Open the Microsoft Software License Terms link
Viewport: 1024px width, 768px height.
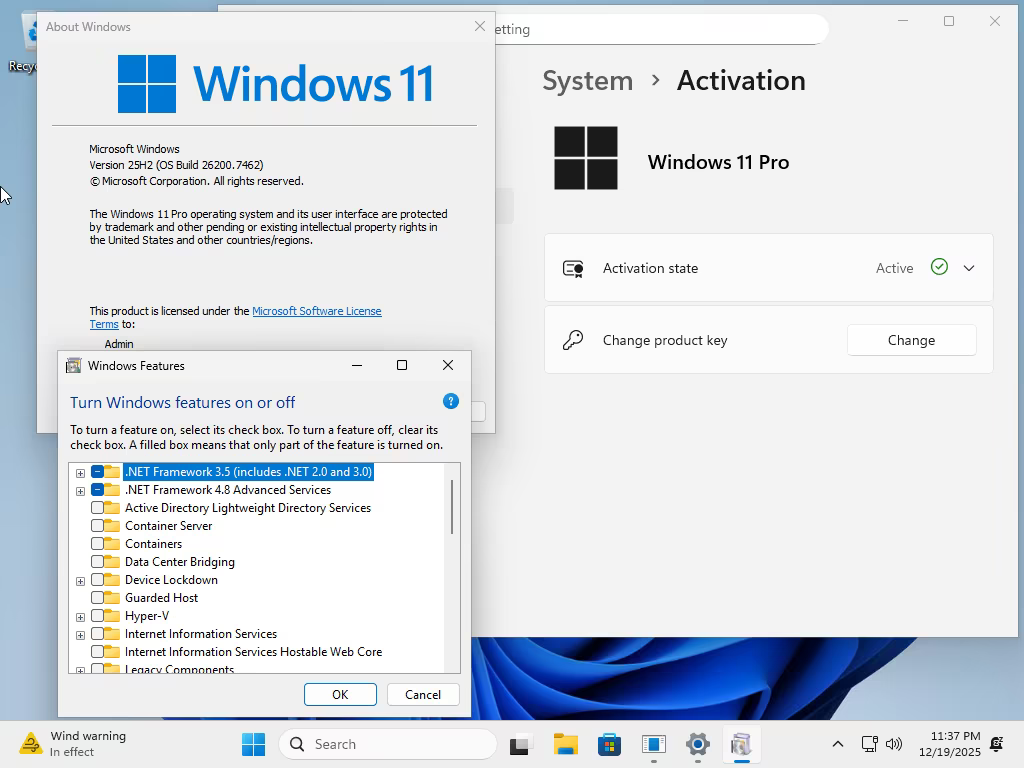(x=317, y=311)
